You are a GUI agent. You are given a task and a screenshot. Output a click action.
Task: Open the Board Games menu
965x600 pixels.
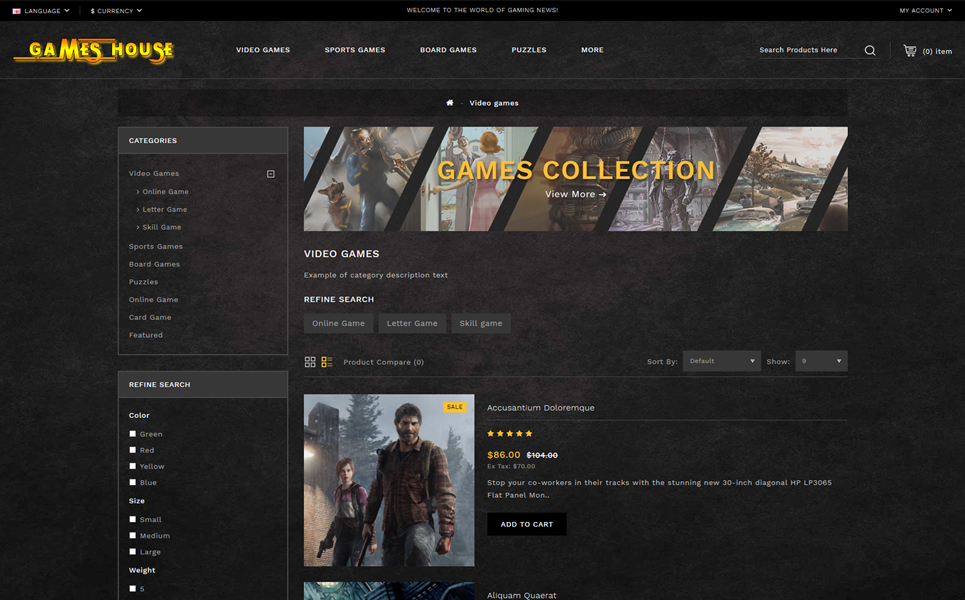448,50
